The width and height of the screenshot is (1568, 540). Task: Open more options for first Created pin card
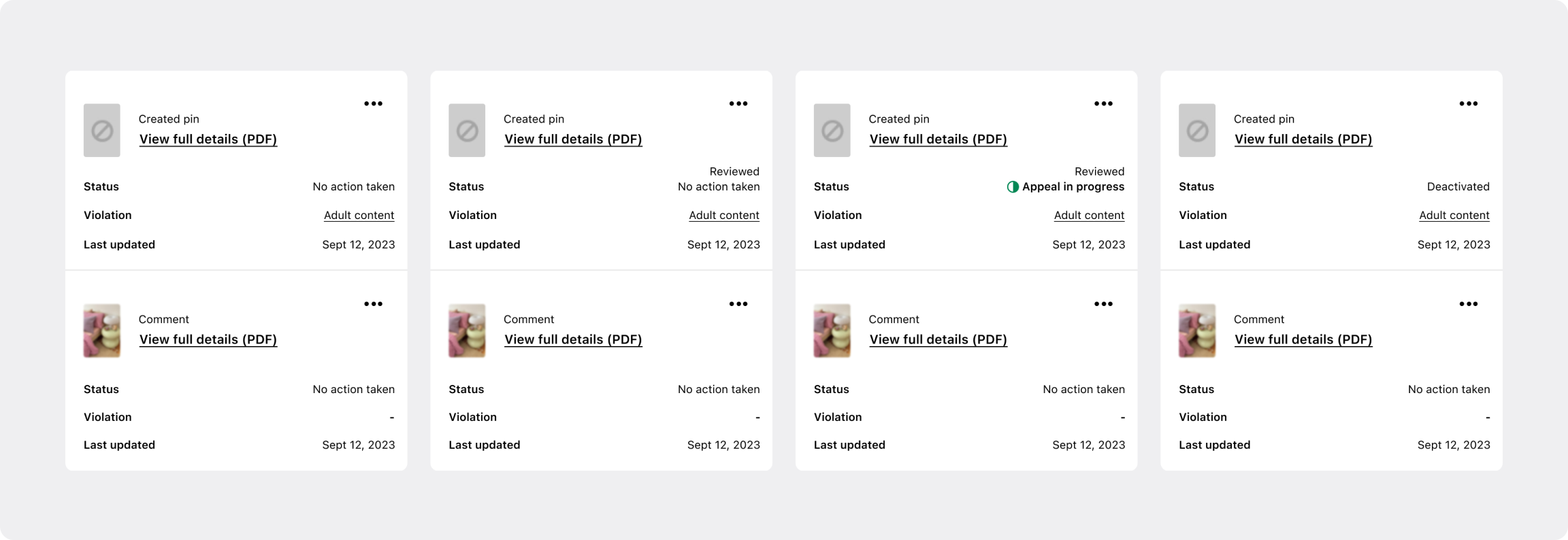[373, 104]
